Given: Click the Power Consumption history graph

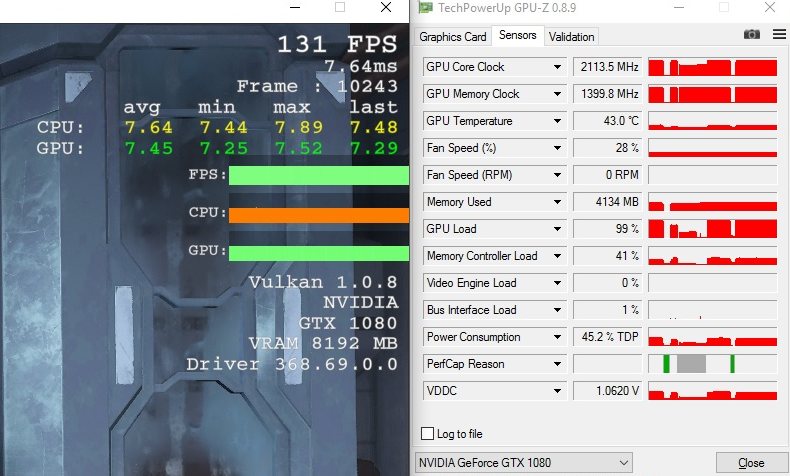Looking at the screenshot, I should [x=712, y=337].
